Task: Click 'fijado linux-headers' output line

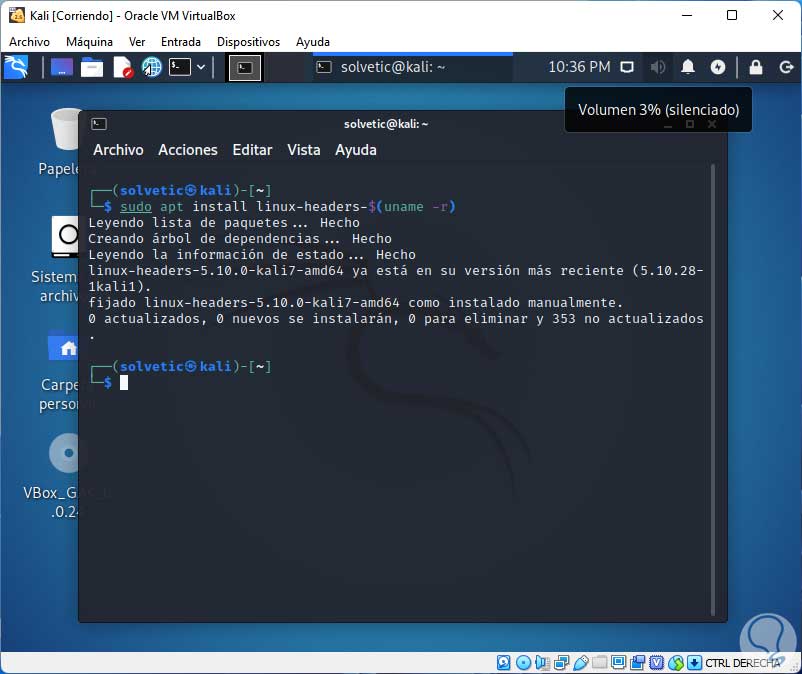Action: click(355, 303)
